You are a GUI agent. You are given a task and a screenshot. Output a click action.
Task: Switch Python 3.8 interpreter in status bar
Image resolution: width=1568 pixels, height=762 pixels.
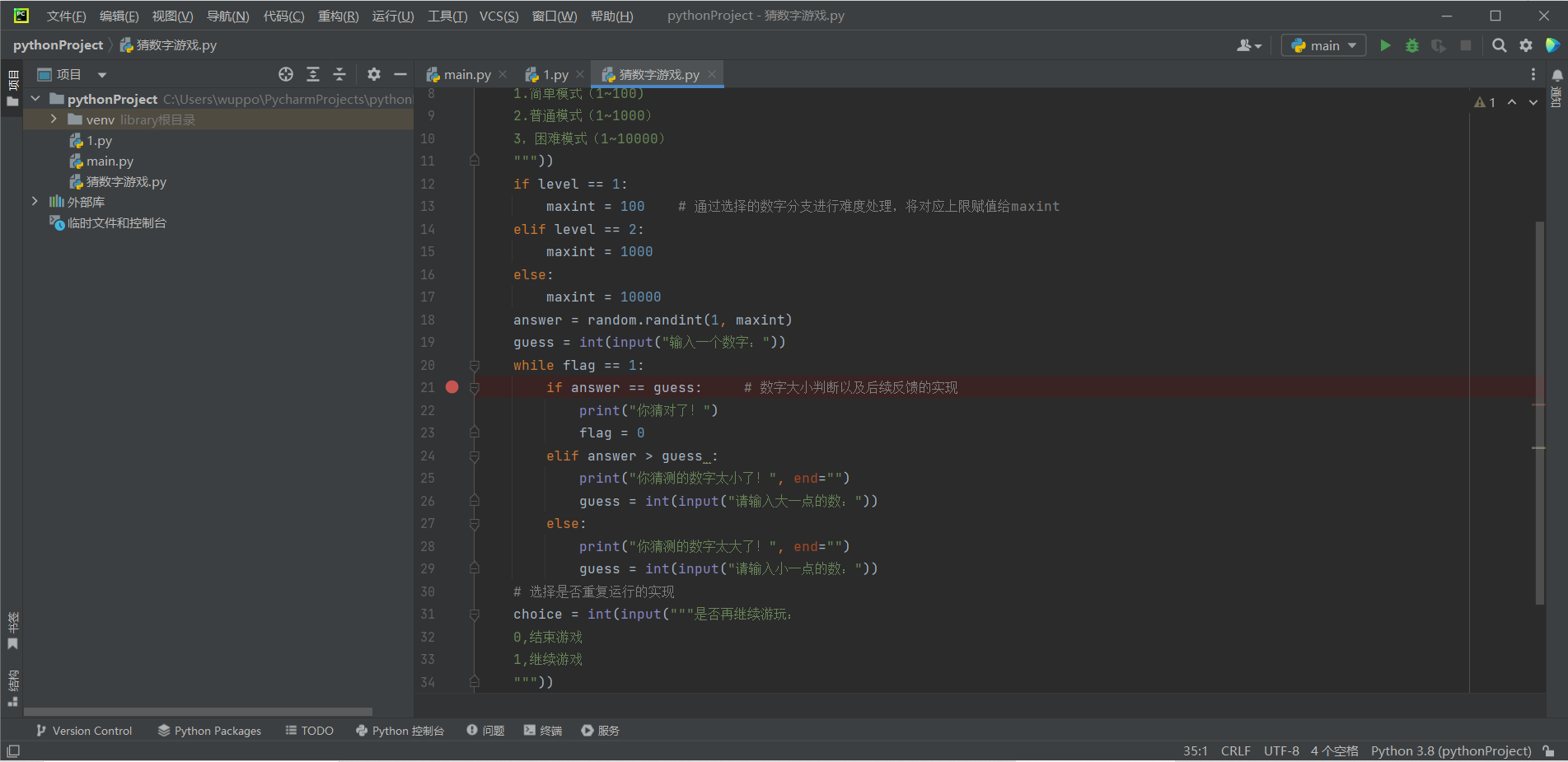1450,751
